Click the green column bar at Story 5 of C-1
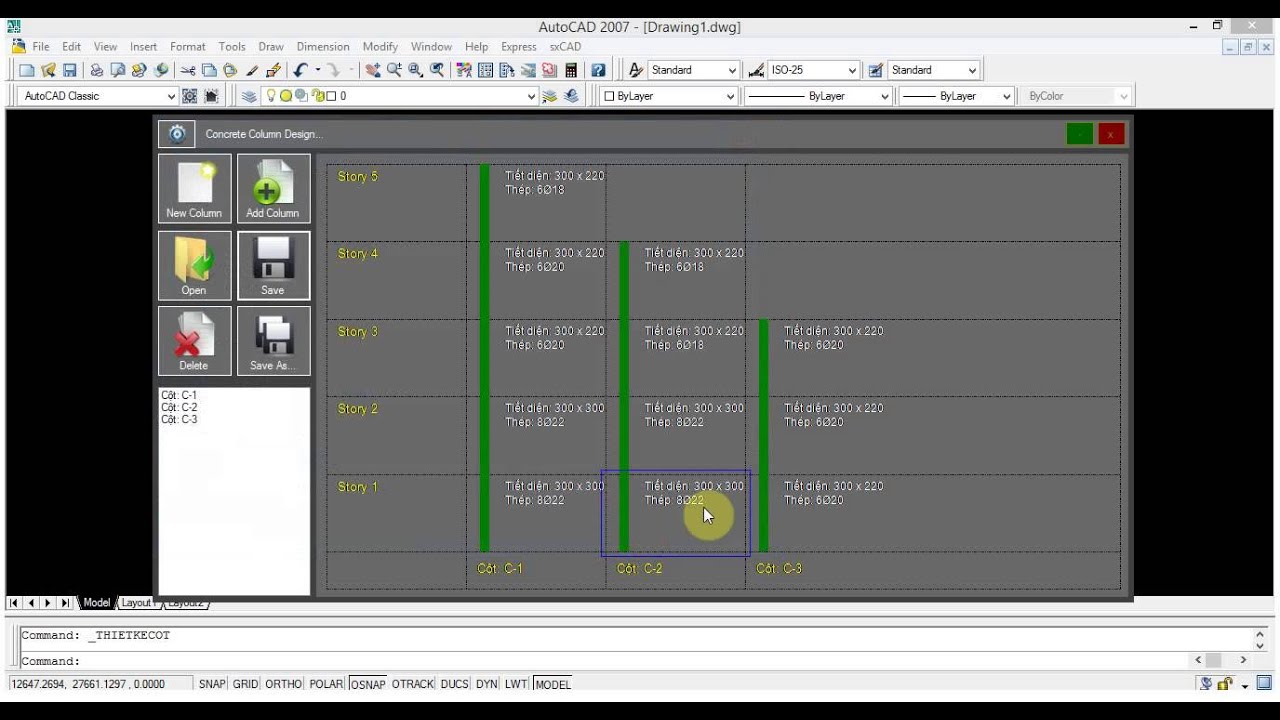 [485, 203]
